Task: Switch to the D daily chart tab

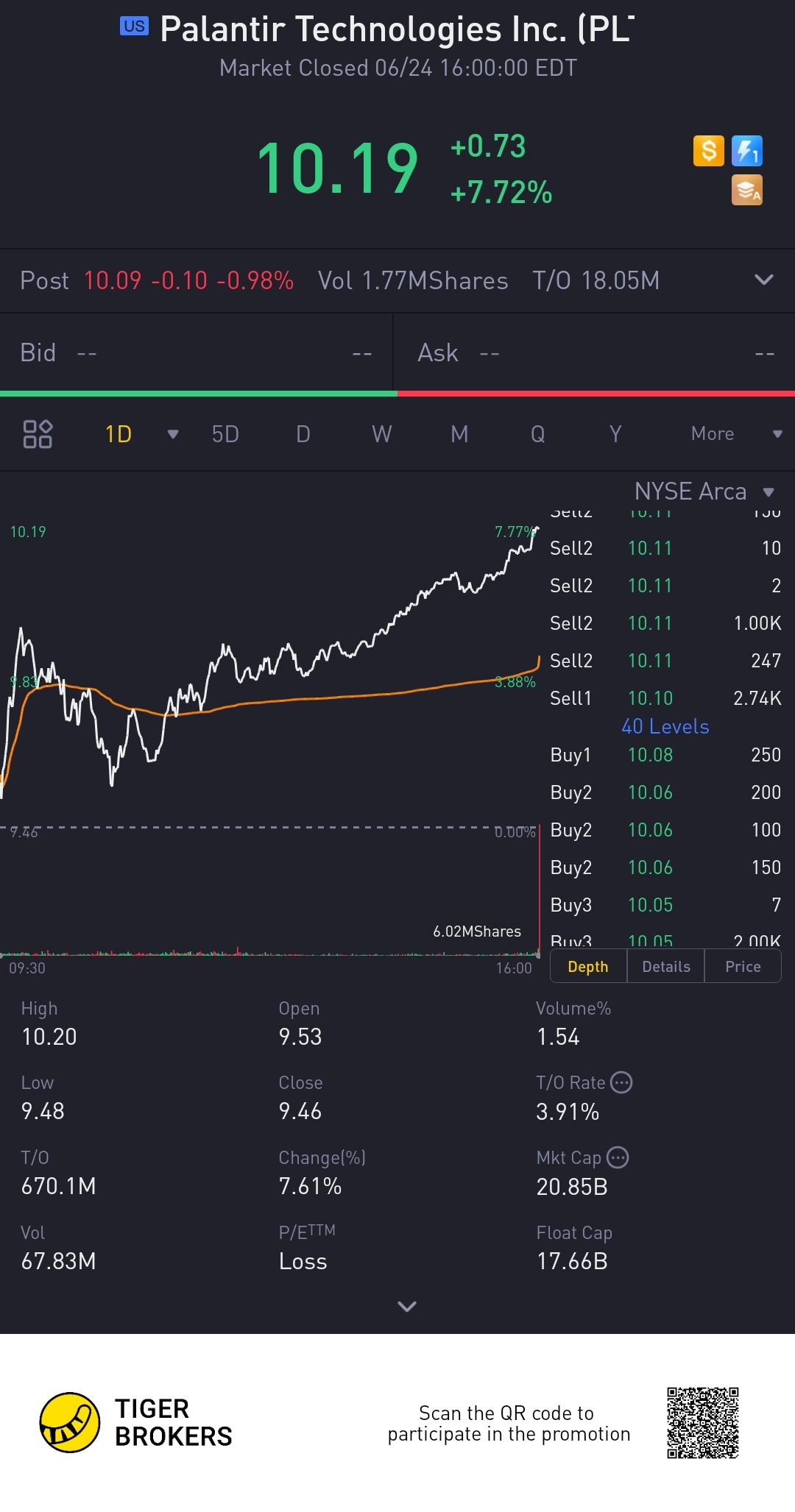Action: (303, 434)
